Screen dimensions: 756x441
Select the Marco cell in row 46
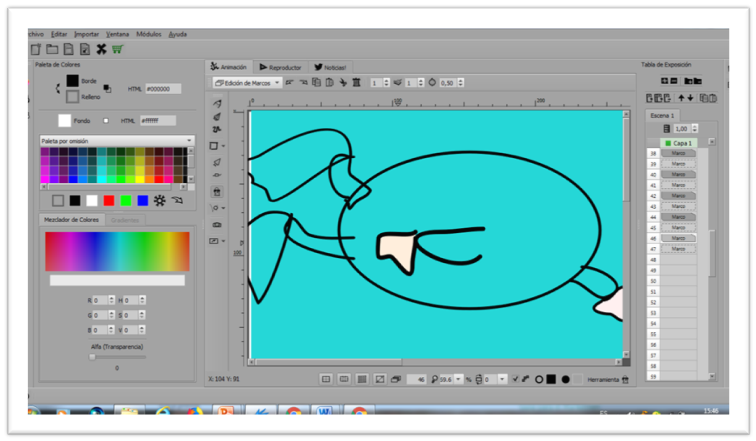(x=678, y=238)
